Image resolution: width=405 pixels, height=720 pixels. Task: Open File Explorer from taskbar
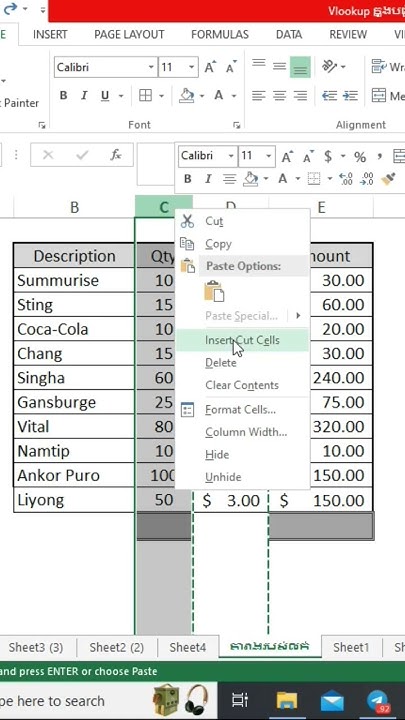point(286,701)
